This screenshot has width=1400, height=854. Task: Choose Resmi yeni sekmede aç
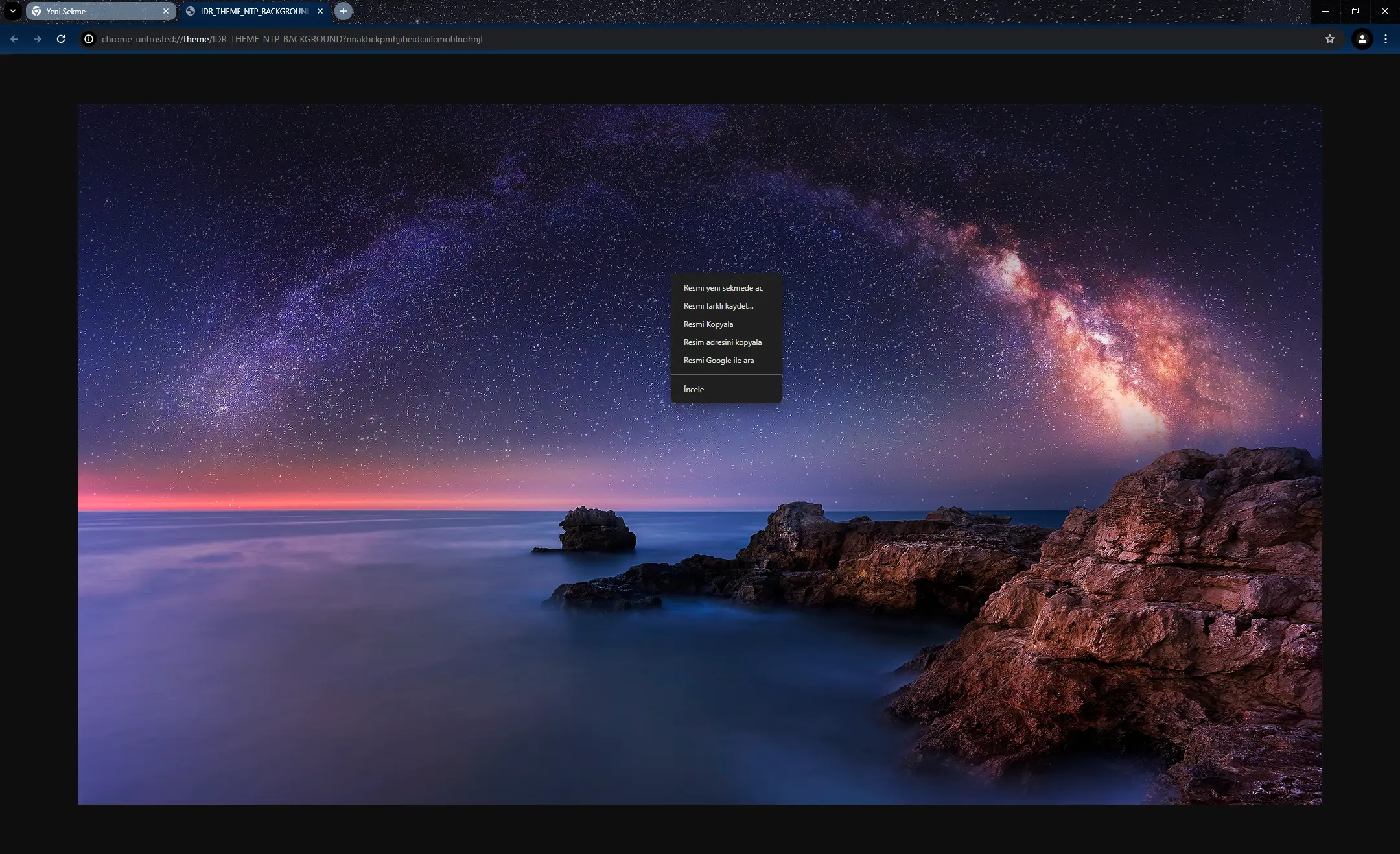pyautogui.click(x=726, y=288)
